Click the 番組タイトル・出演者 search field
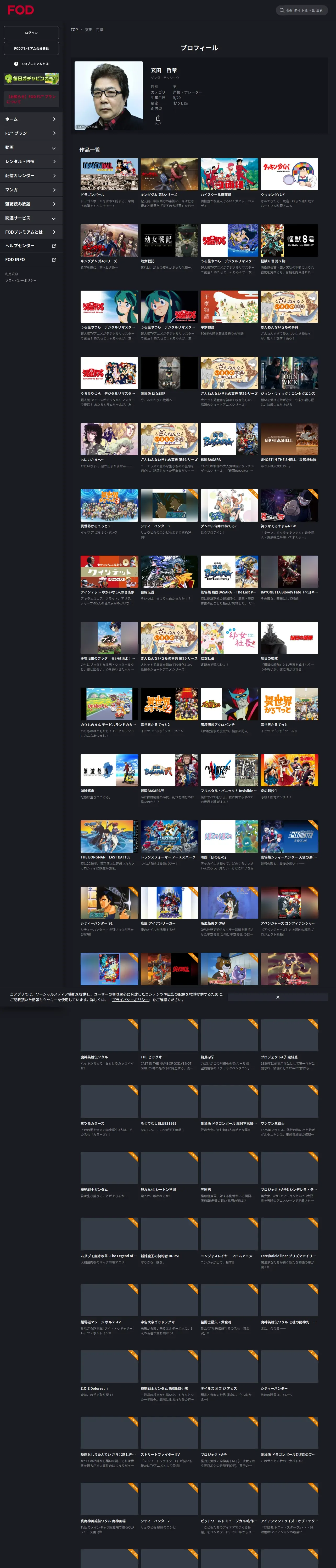336x1568 pixels. 303,10
